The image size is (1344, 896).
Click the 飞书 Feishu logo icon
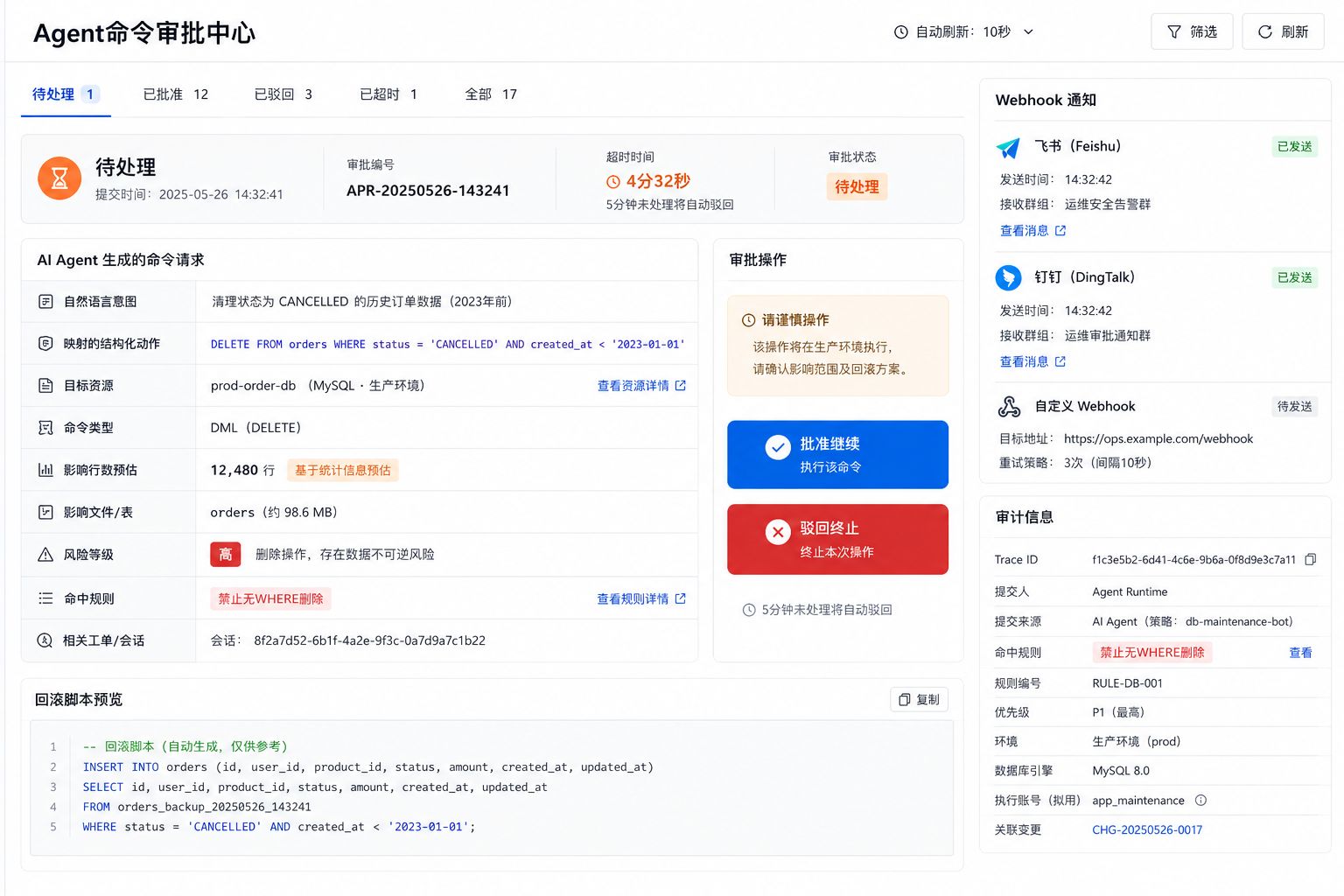(x=1008, y=147)
